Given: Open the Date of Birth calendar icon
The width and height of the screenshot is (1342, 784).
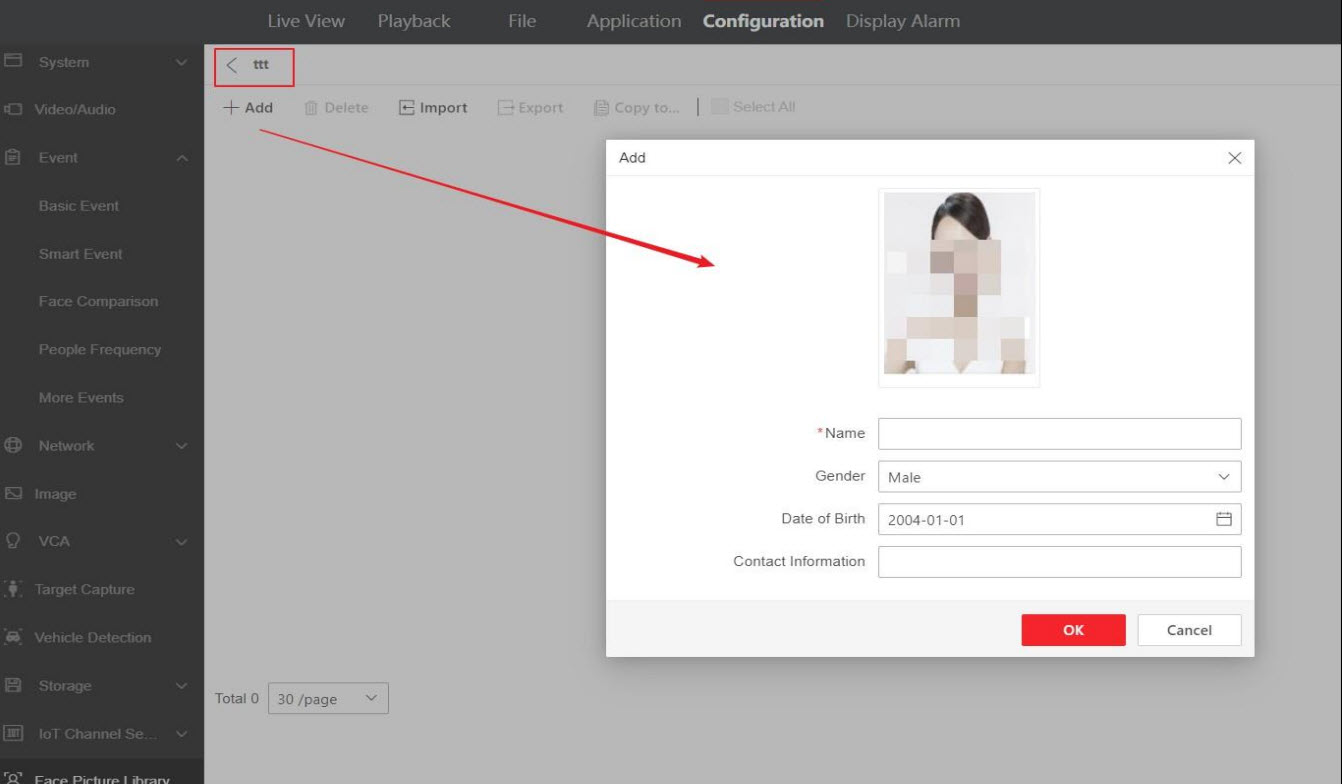Looking at the screenshot, I should [x=1222, y=519].
